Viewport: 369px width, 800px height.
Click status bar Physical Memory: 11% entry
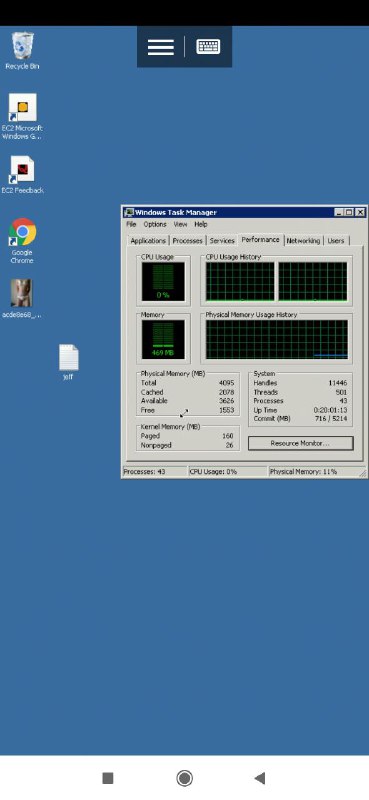coord(313,472)
